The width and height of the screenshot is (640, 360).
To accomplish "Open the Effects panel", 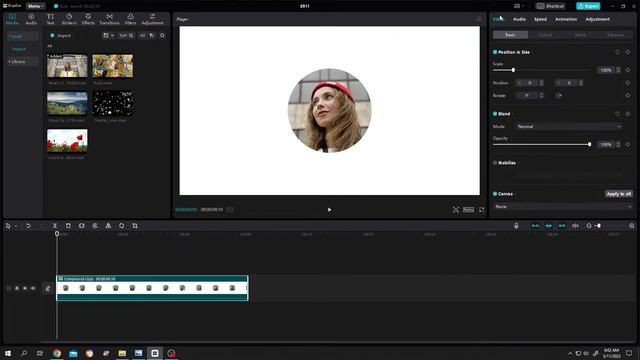I will click(88, 19).
